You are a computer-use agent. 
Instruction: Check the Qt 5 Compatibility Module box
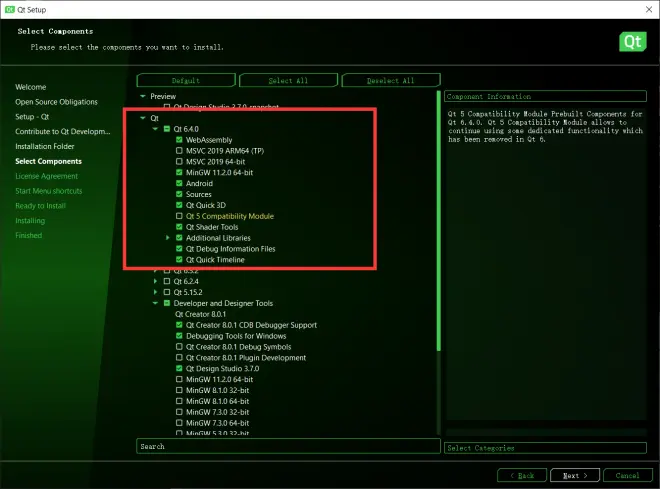179,216
